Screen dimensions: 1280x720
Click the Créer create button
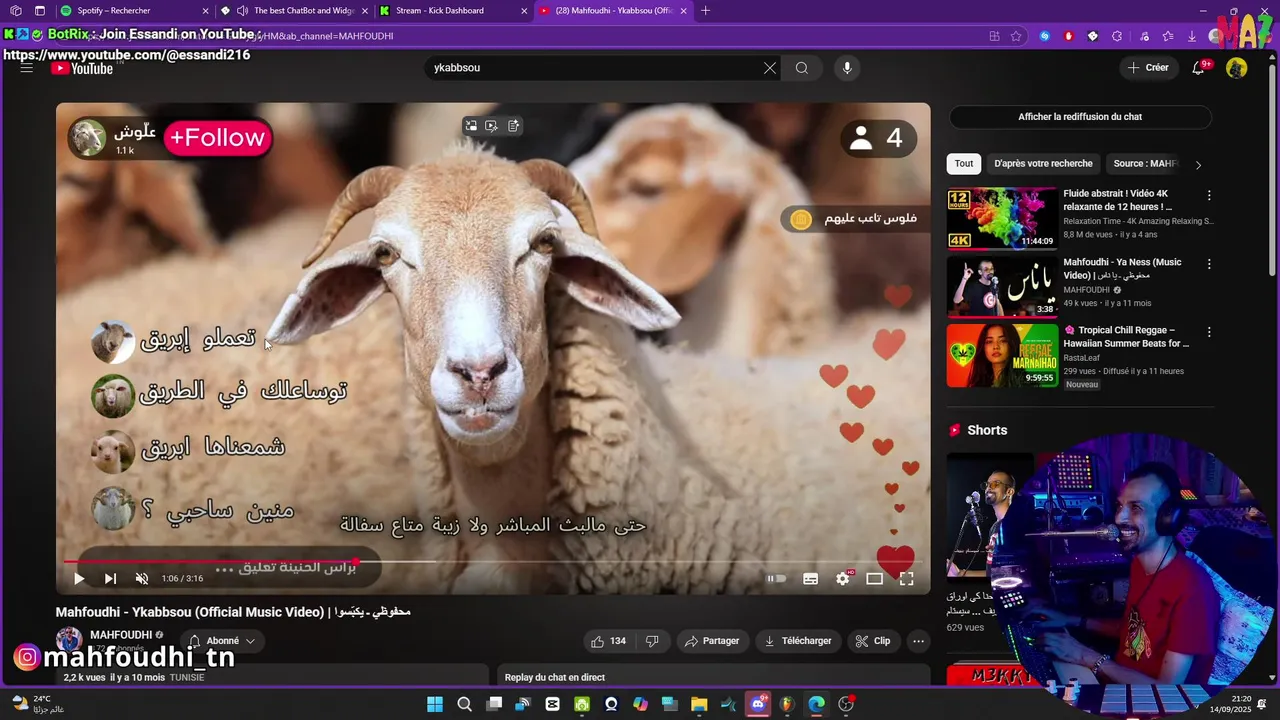[1148, 68]
